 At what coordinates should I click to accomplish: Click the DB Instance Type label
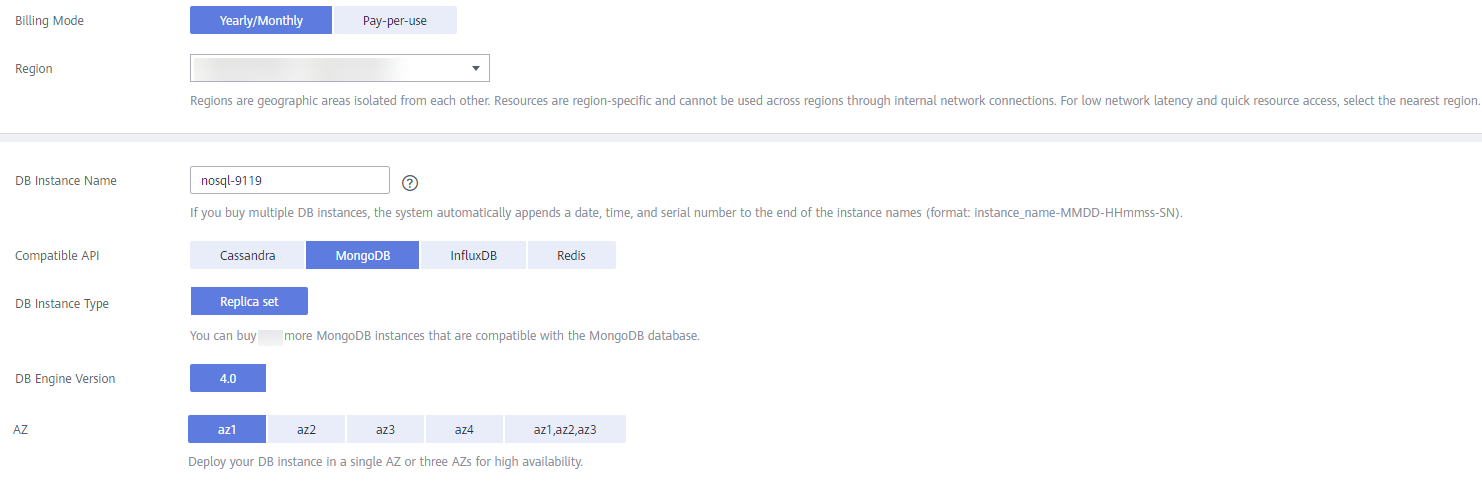coord(62,304)
